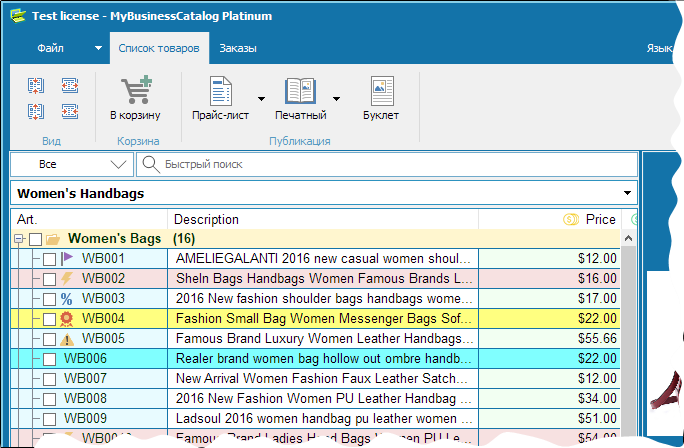Click the $17.00 price cell
The height and width of the screenshot is (448, 684).
[550, 298]
